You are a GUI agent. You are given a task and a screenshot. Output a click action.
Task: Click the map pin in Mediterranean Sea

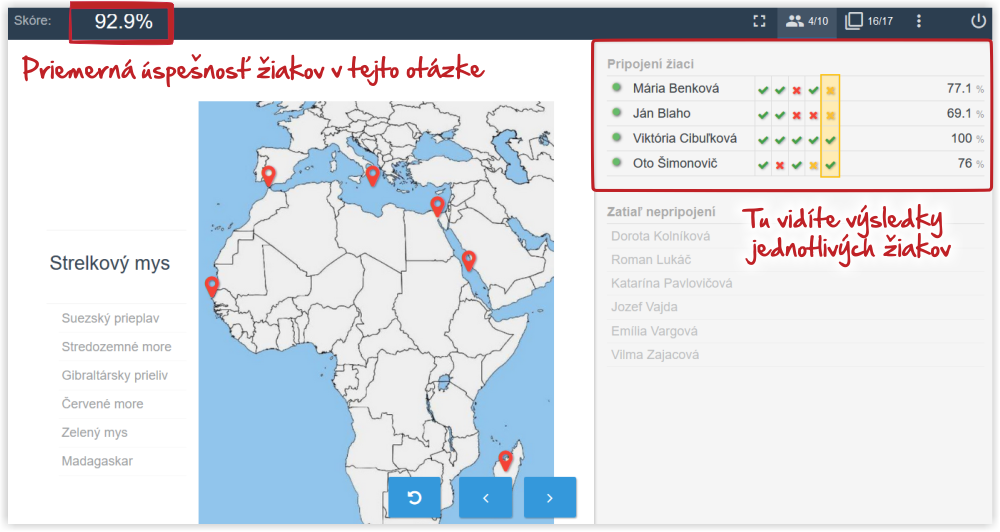pos(373,175)
